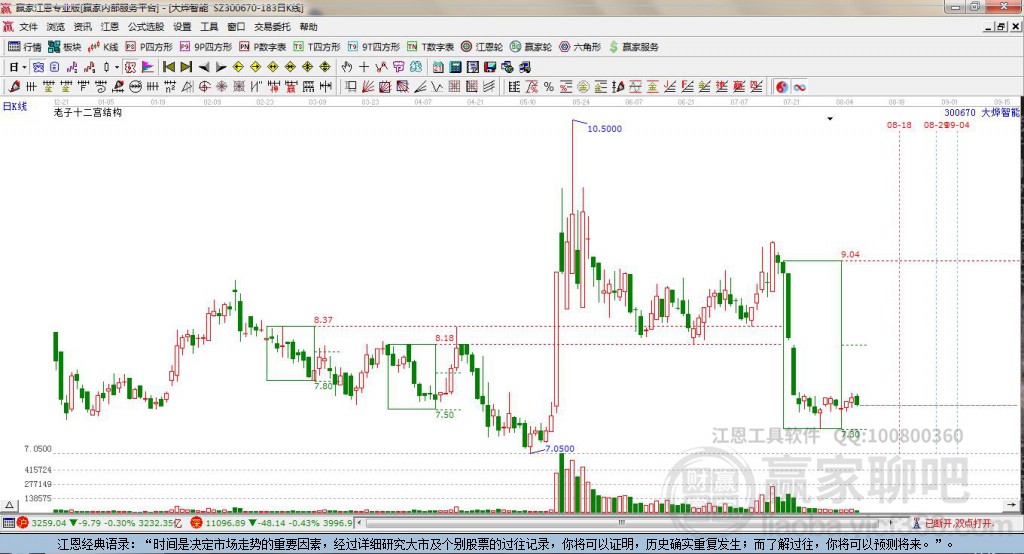Open the 文件 menu
The image size is (1024, 554).
click(28, 27)
